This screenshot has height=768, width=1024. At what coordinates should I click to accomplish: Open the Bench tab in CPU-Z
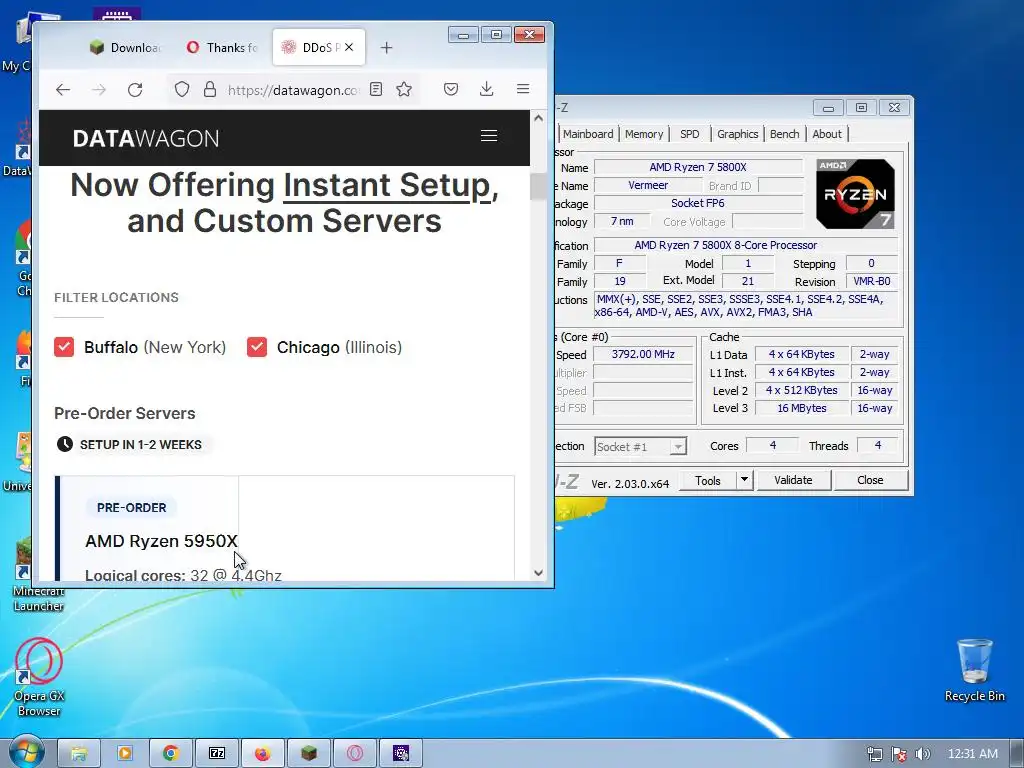pyautogui.click(x=784, y=134)
